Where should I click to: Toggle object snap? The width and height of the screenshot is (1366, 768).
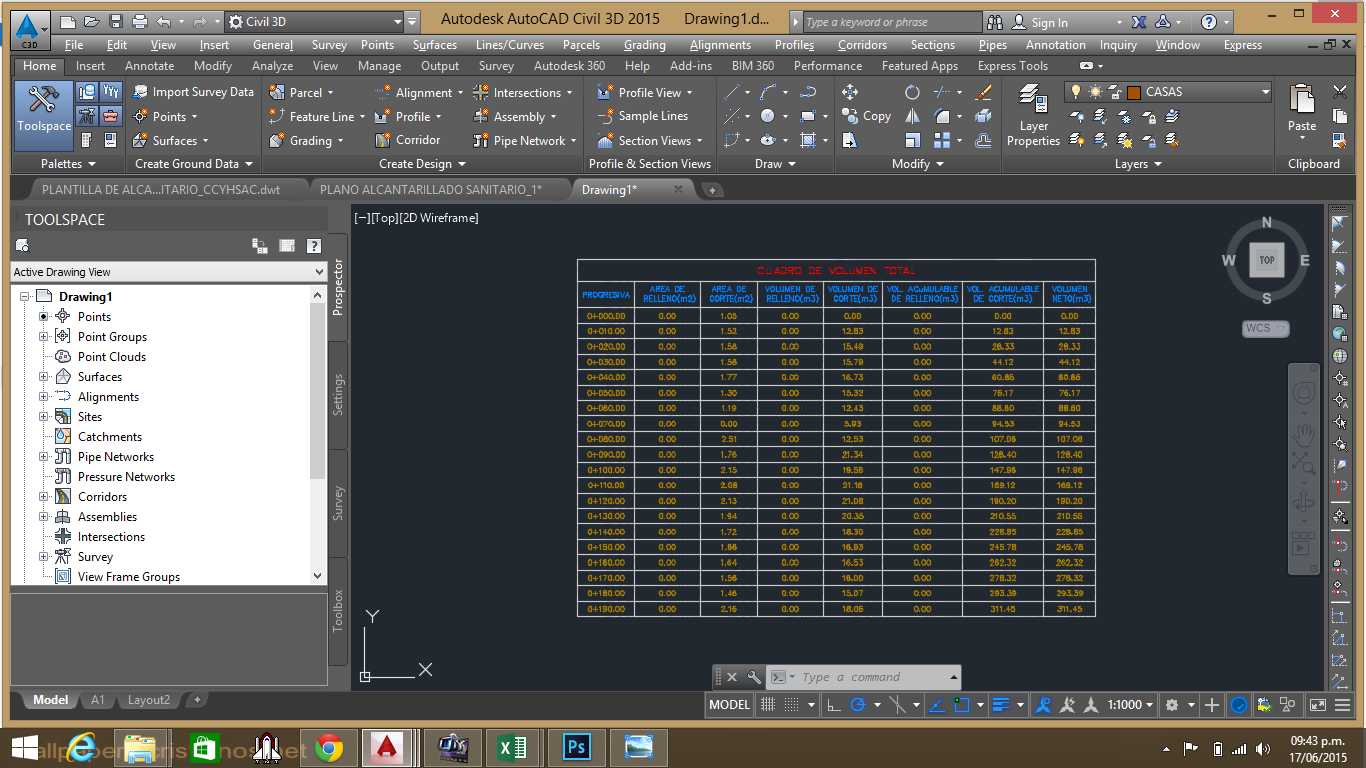(x=962, y=705)
